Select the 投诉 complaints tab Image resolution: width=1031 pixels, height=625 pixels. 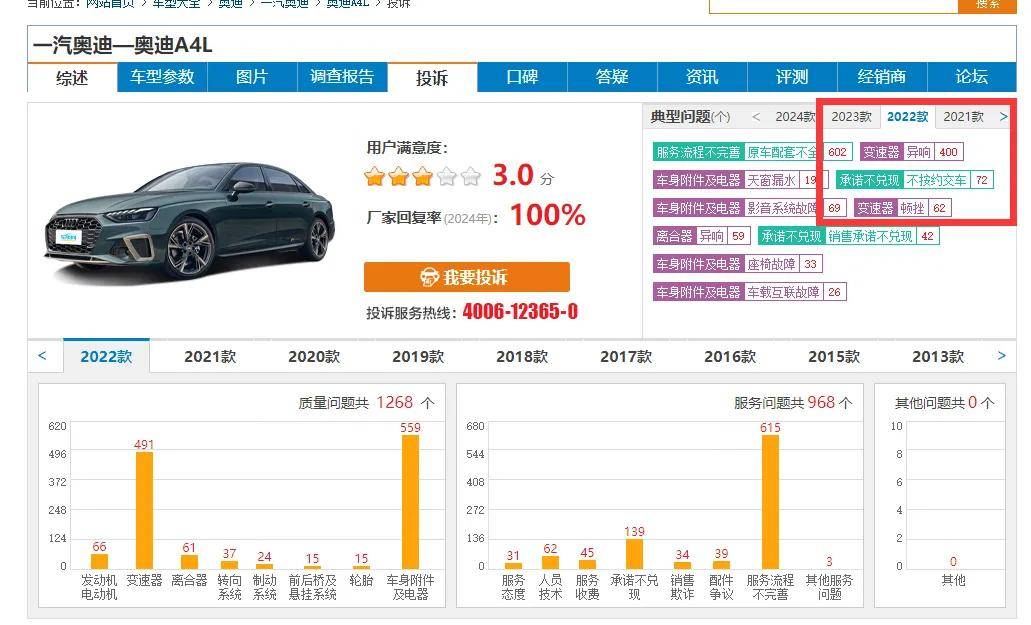(x=432, y=78)
